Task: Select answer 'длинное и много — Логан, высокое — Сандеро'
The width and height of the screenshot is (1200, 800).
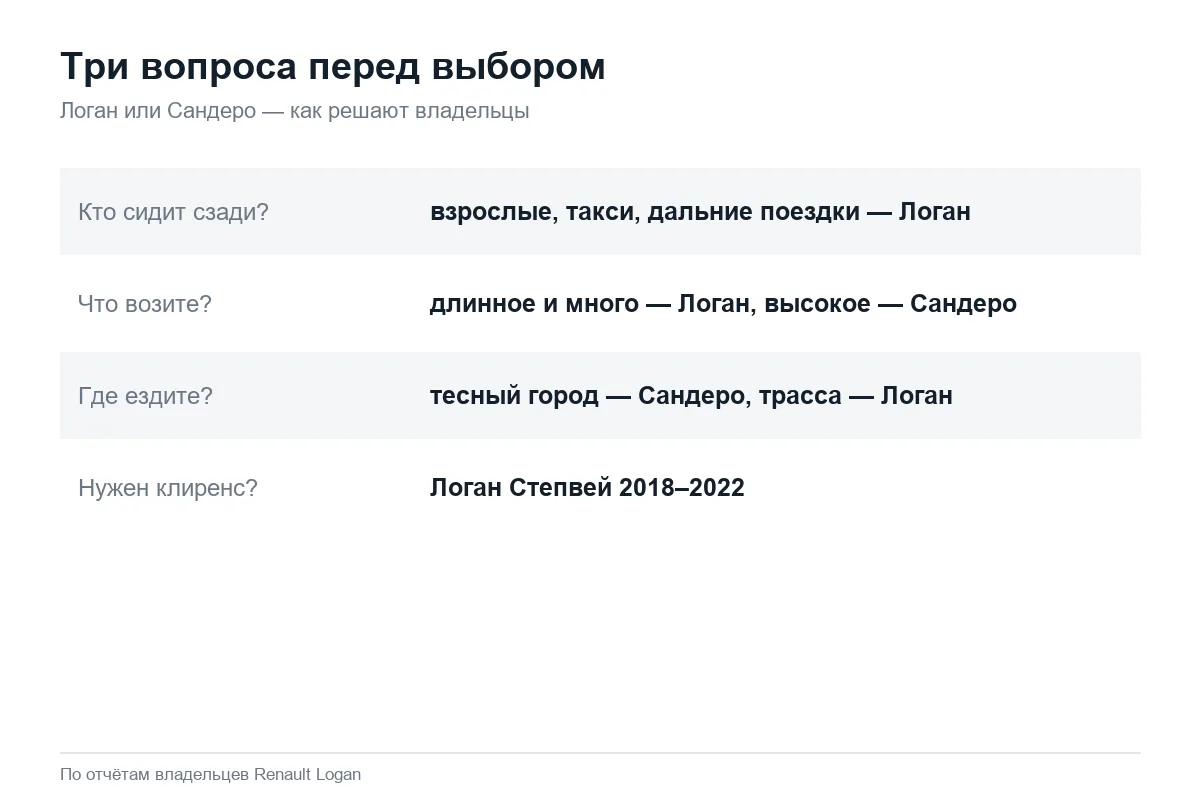Action: [723, 304]
